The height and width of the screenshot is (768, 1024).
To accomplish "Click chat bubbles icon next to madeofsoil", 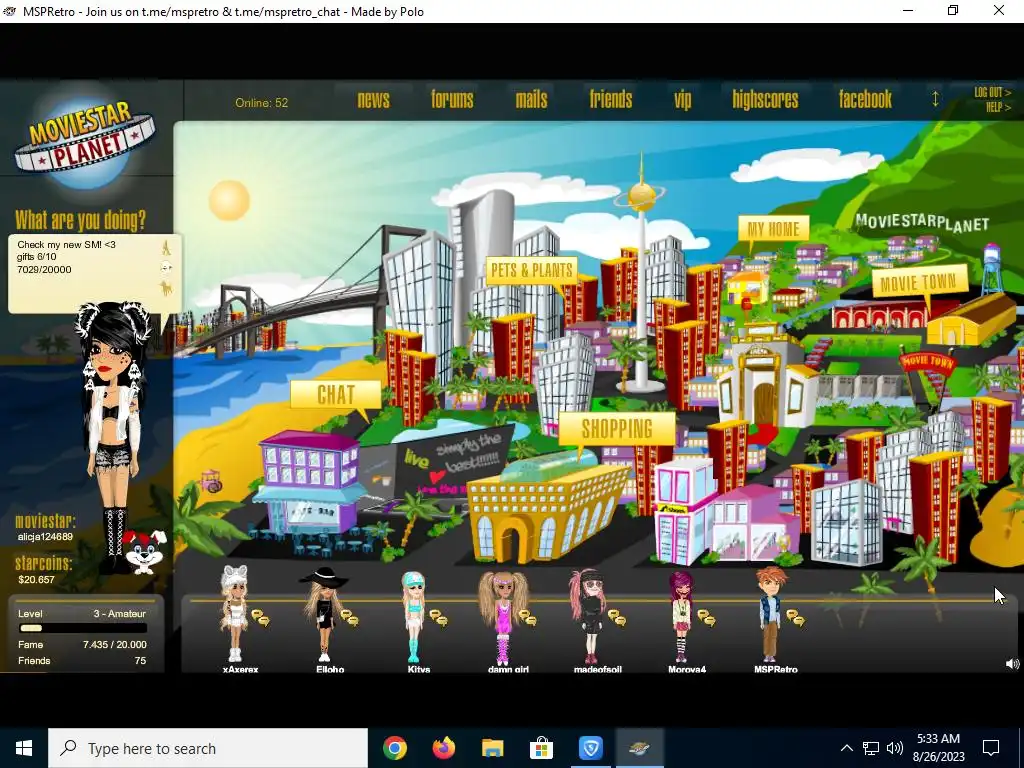I will pos(617,617).
